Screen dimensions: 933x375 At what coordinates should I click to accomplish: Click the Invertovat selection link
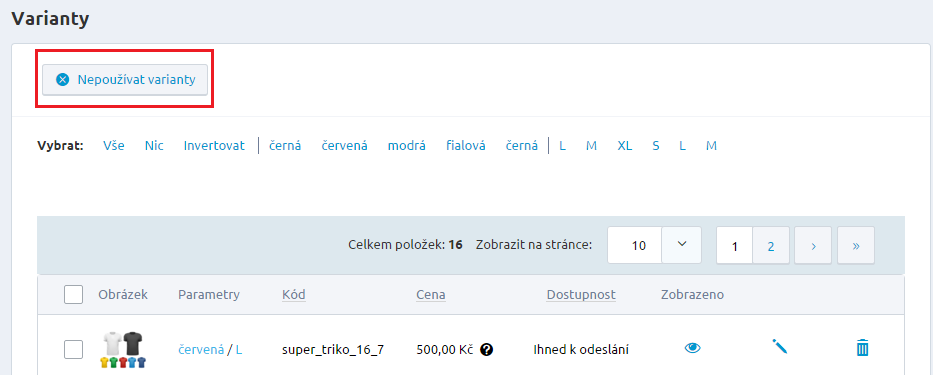coord(214,146)
